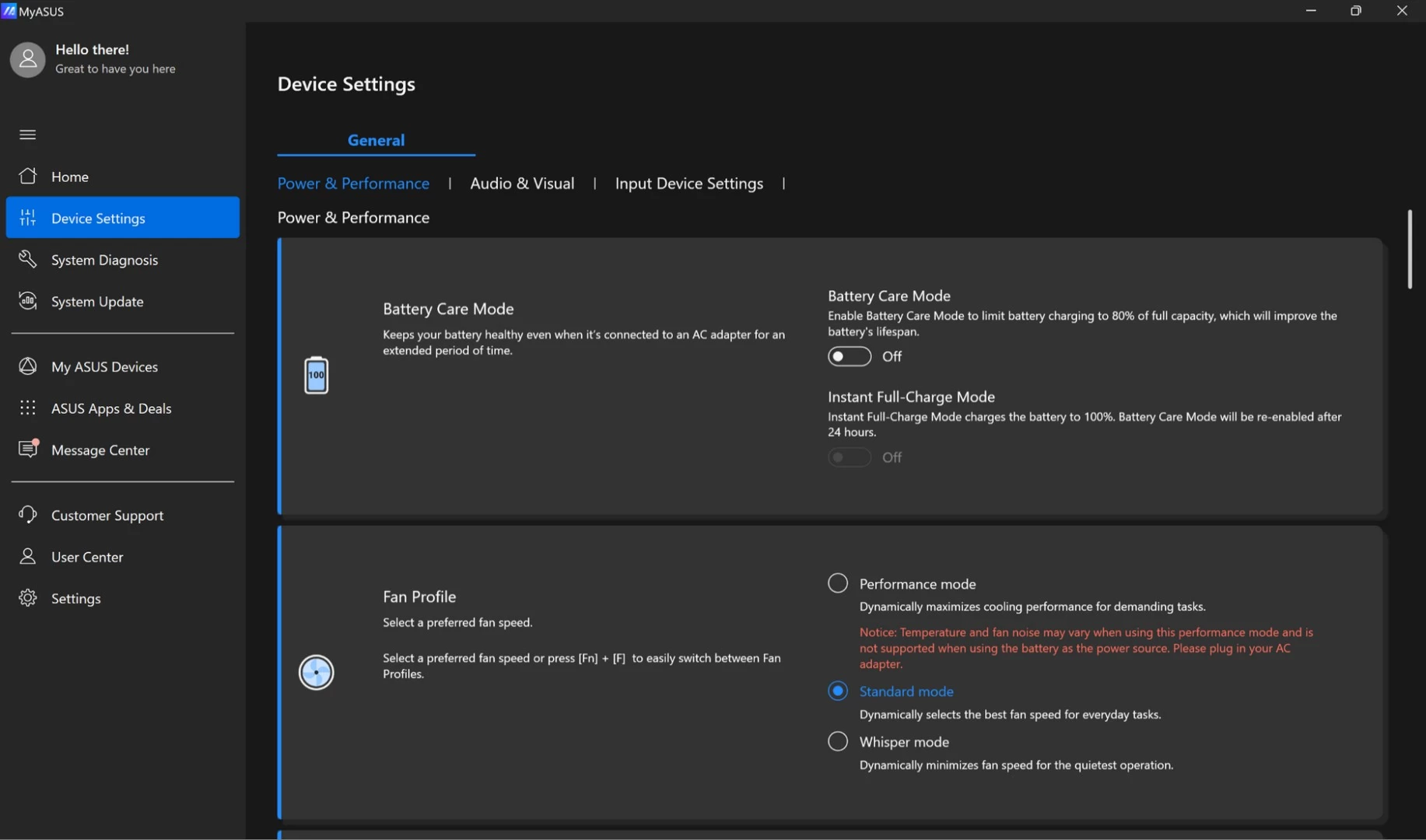Open the User Center
The height and width of the screenshot is (840, 1426).
pyautogui.click(x=87, y=557)
